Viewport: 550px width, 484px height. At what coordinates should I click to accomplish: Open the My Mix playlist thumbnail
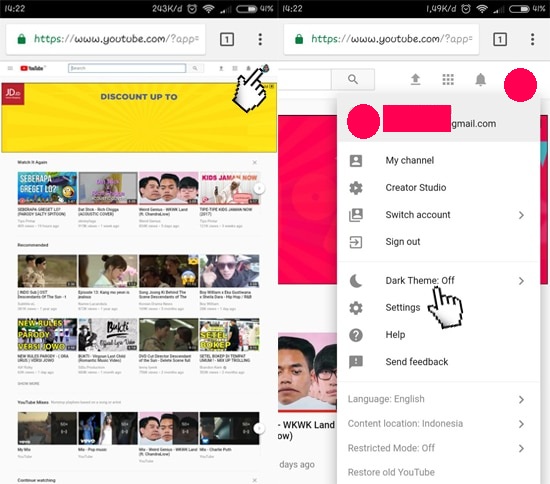(x=47, y=428)
